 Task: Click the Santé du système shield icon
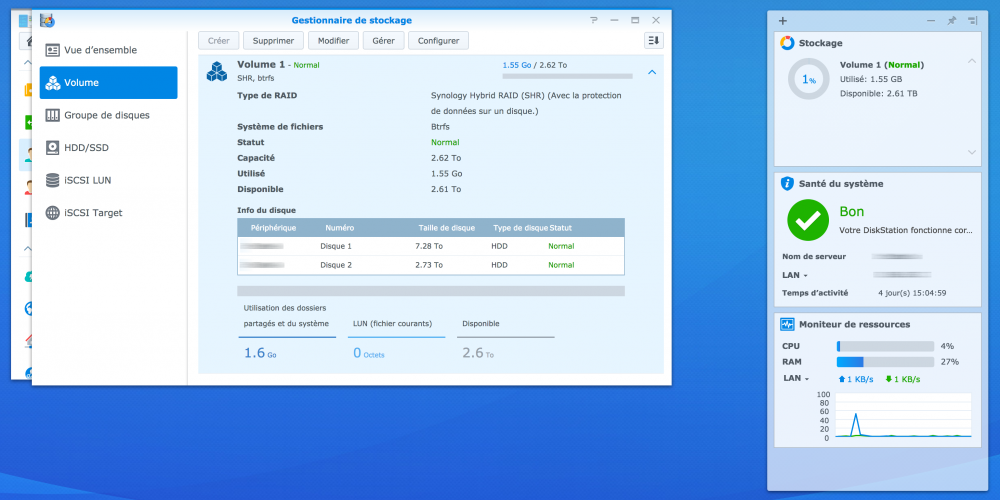[x=787, y=184]
